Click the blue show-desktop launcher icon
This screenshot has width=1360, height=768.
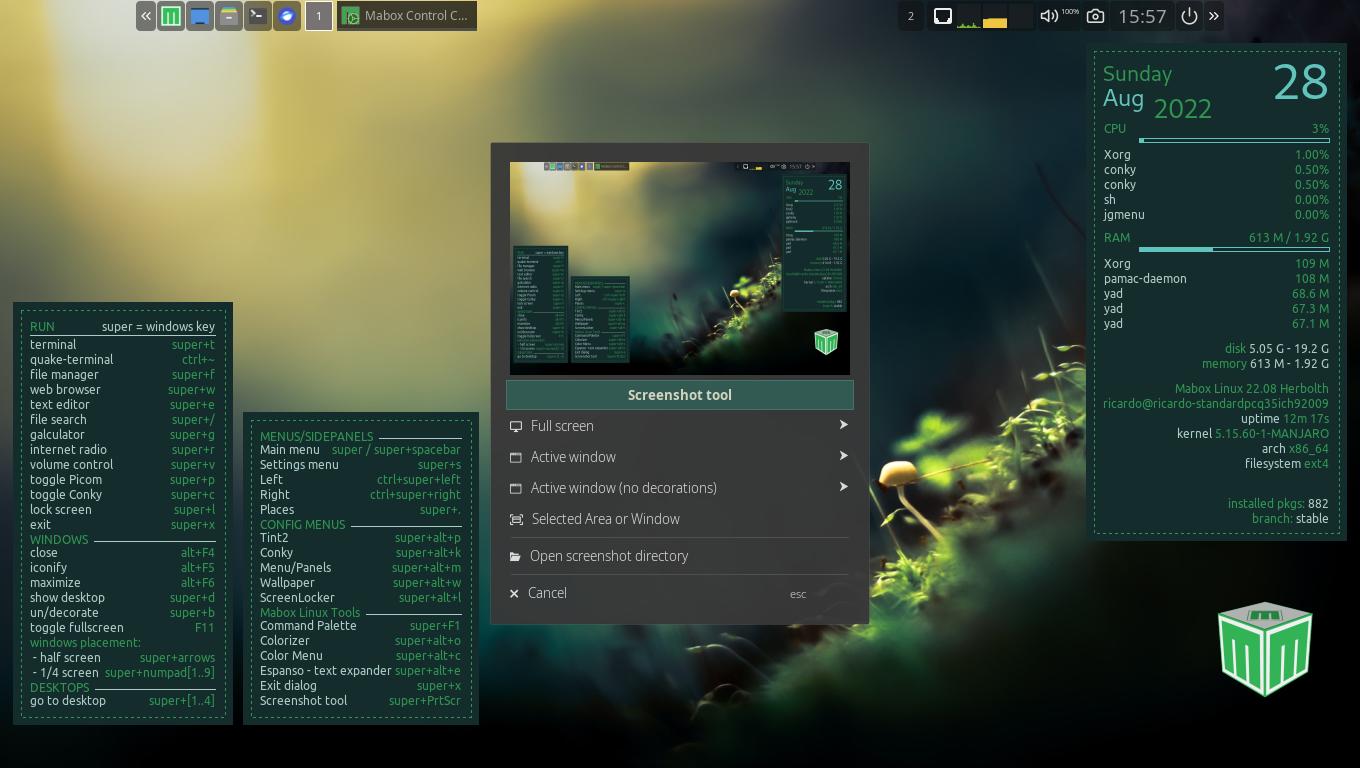click(200, 16)
